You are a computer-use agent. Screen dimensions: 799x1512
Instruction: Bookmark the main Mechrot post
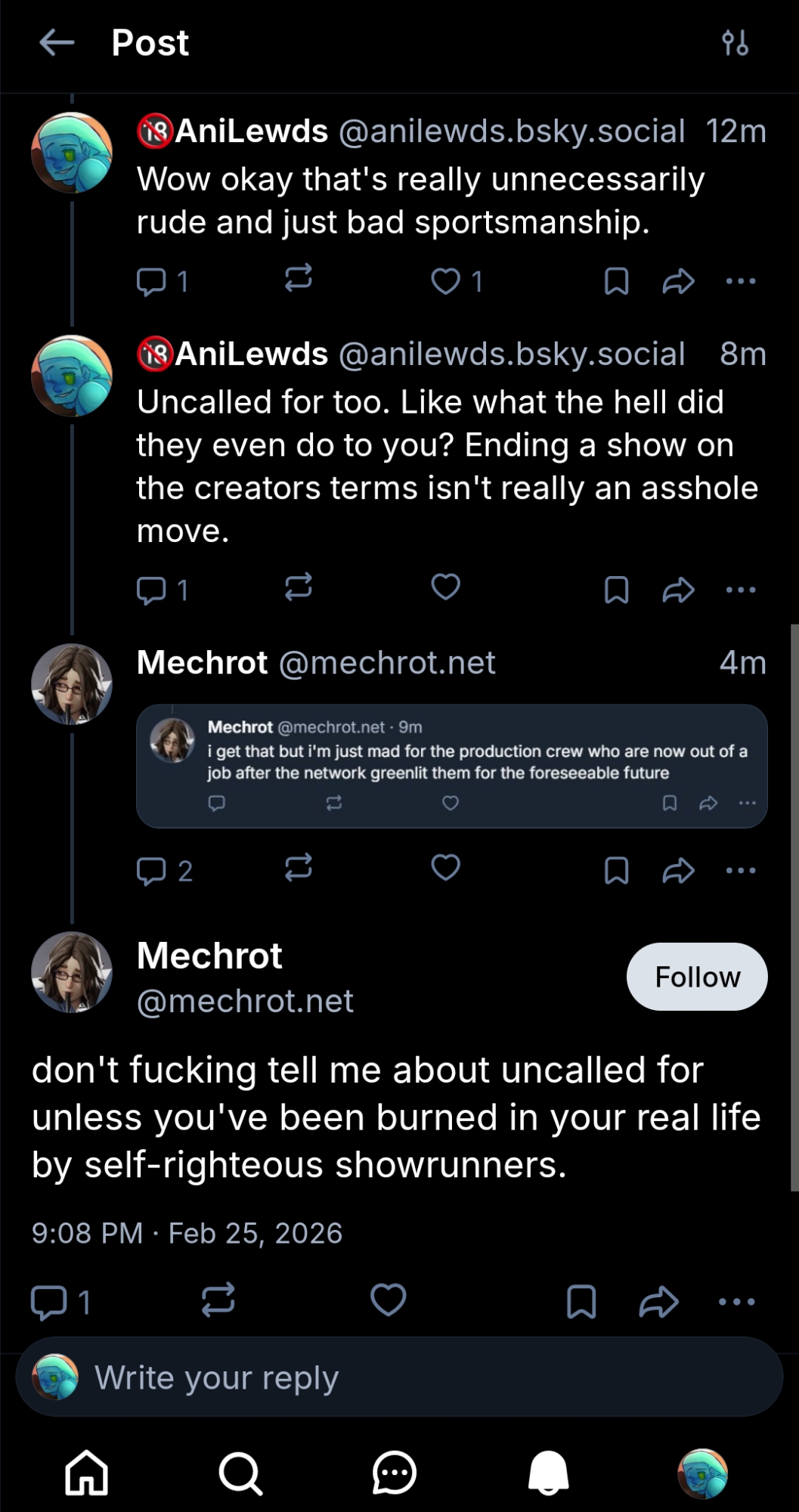(581, 1302)
